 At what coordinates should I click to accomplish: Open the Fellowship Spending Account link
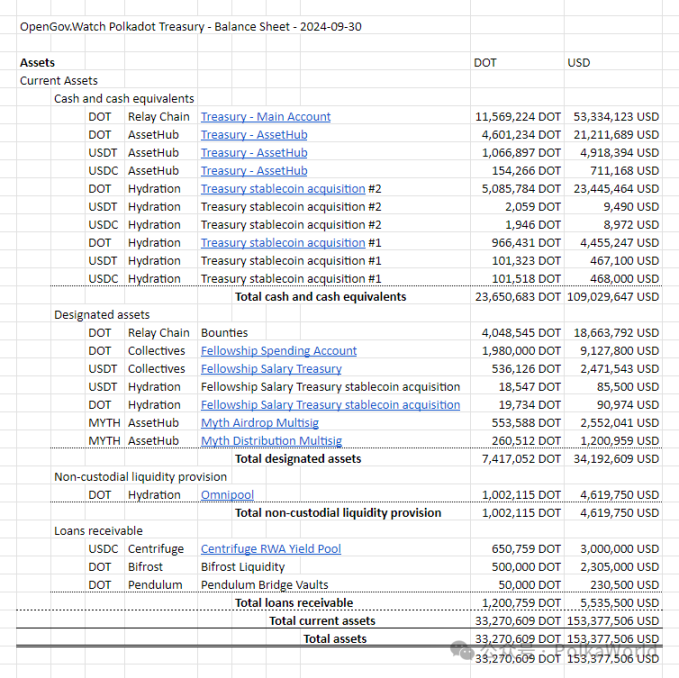point(278,351)
